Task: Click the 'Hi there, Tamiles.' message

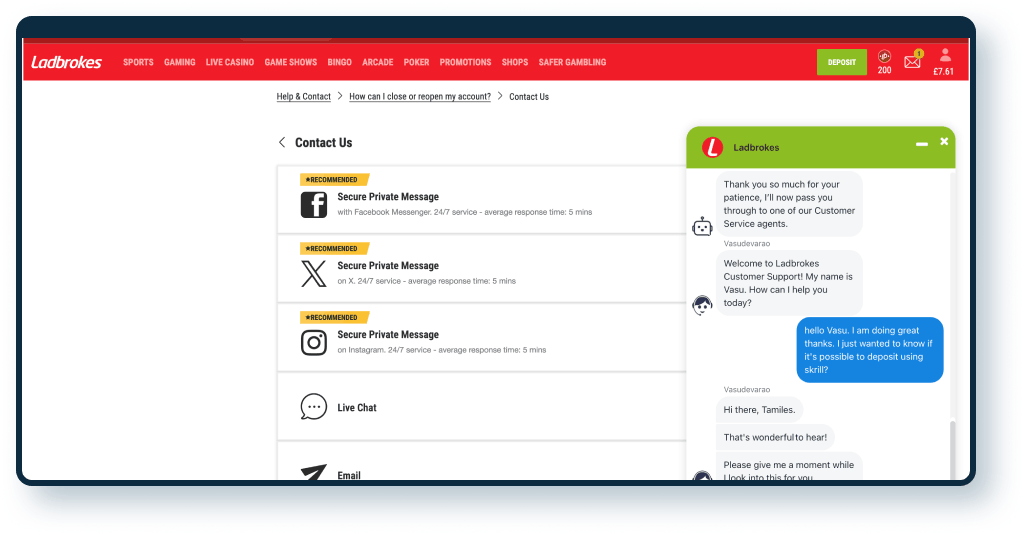Action: [x=760, y=410]
